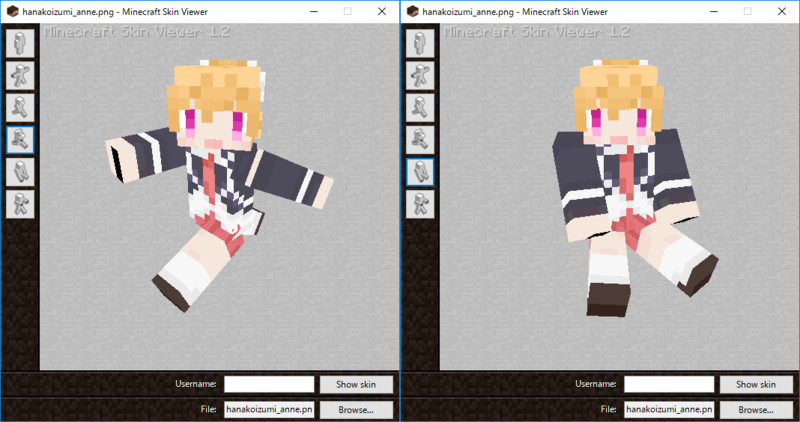Click the skin model preview in right window
The height and width of the screenshot is (422, 800).
[x=635, y=188]
